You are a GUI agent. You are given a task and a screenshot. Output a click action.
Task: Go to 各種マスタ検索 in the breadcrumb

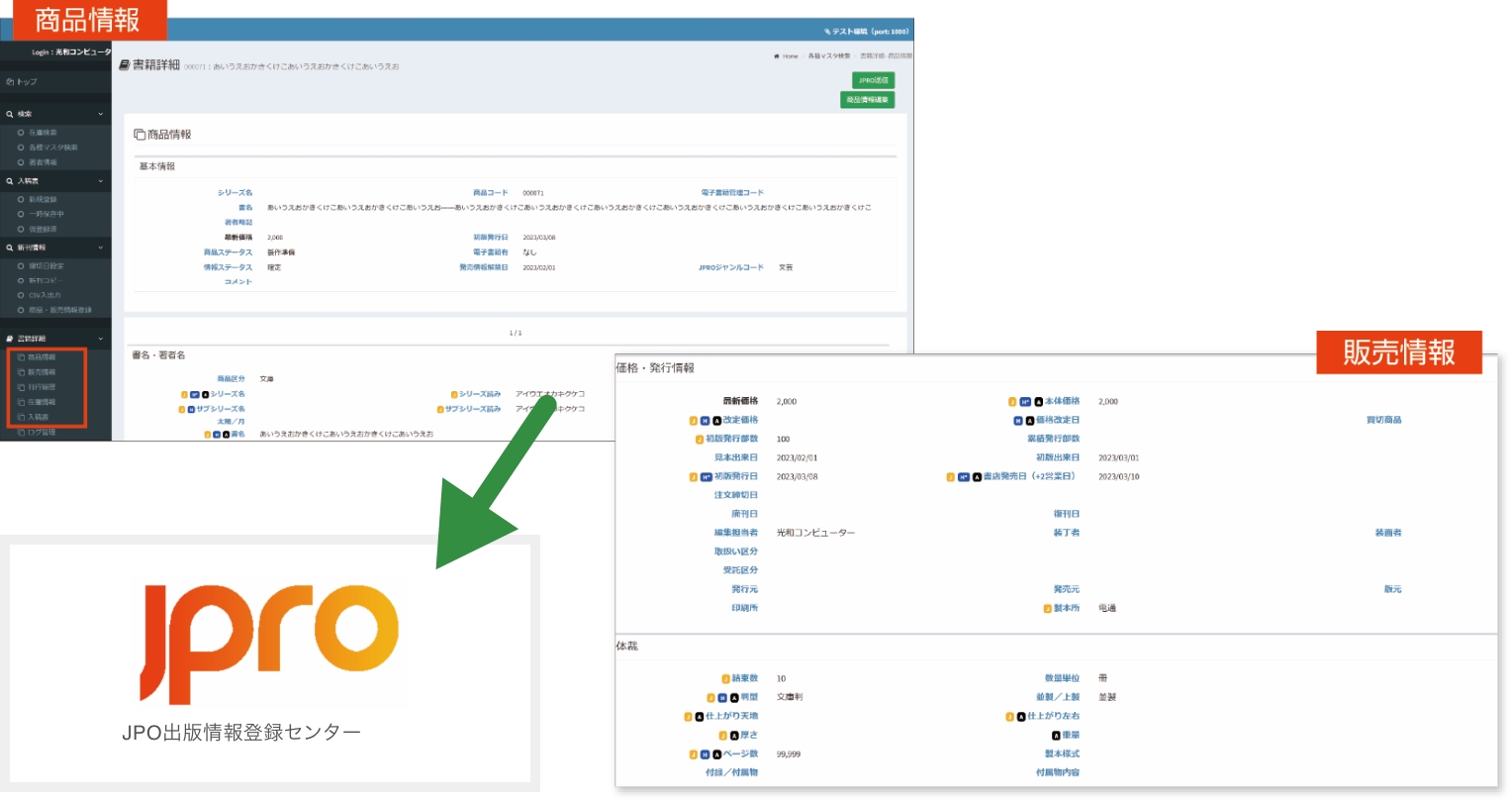coord(828,56)
